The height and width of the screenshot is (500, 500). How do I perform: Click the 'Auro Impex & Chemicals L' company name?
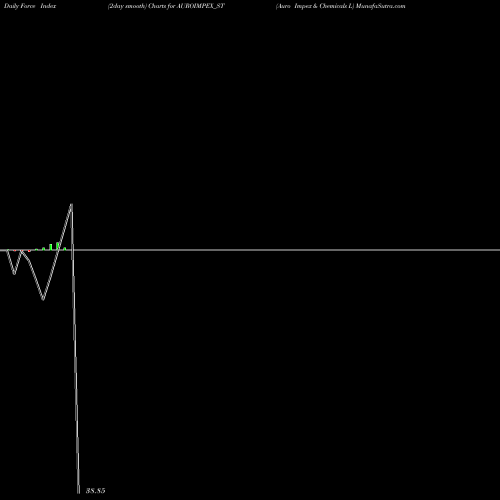(315, 6)
